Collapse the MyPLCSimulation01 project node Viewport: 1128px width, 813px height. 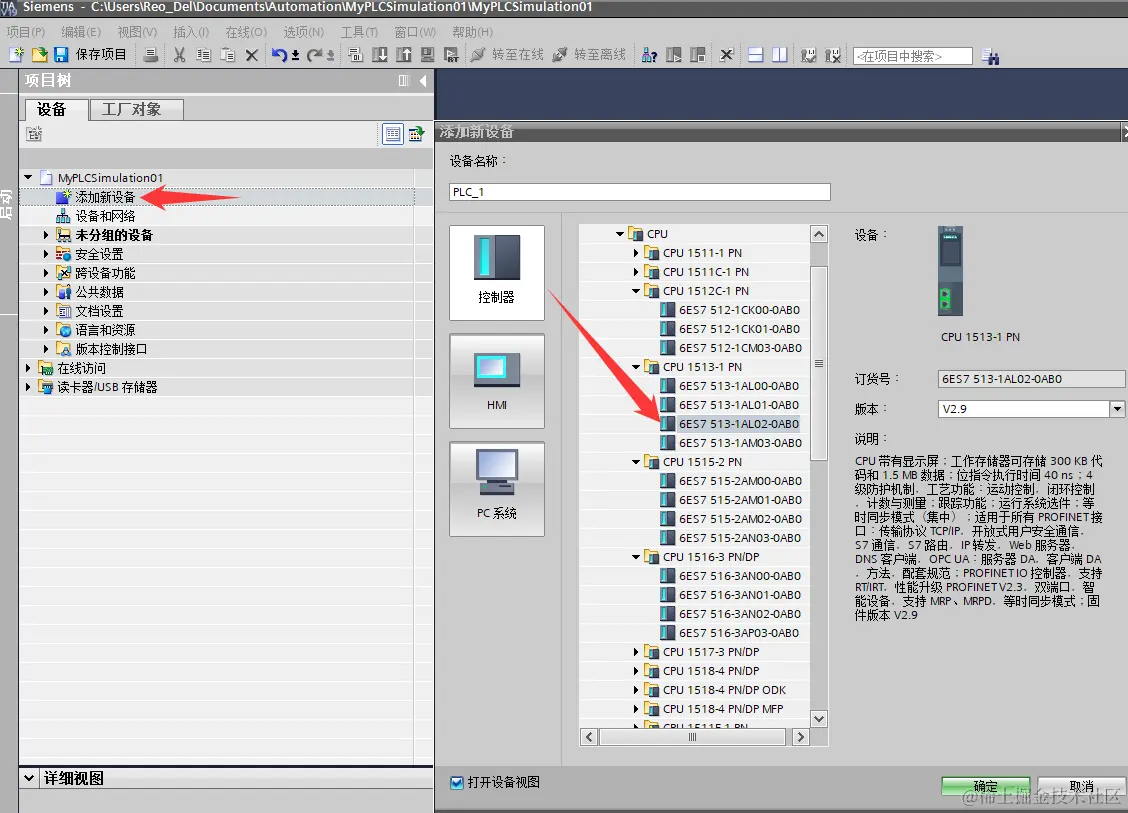[x=28, y=177]
